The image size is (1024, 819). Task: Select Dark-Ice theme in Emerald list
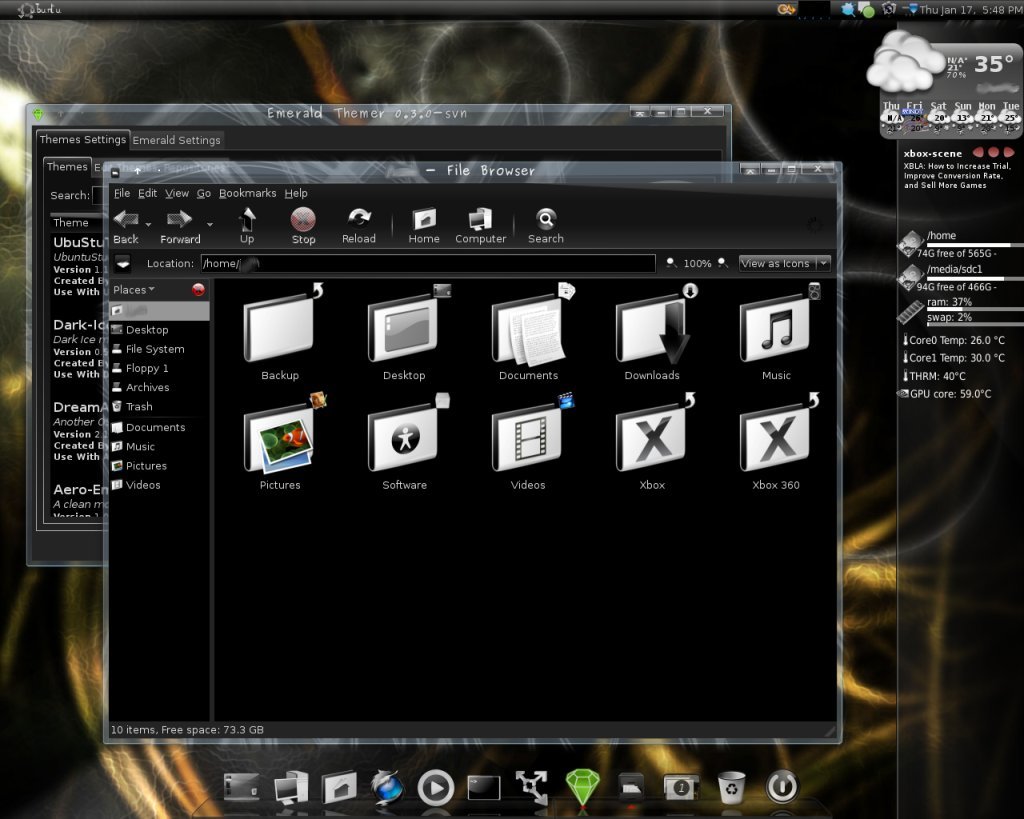pos(80,349)
